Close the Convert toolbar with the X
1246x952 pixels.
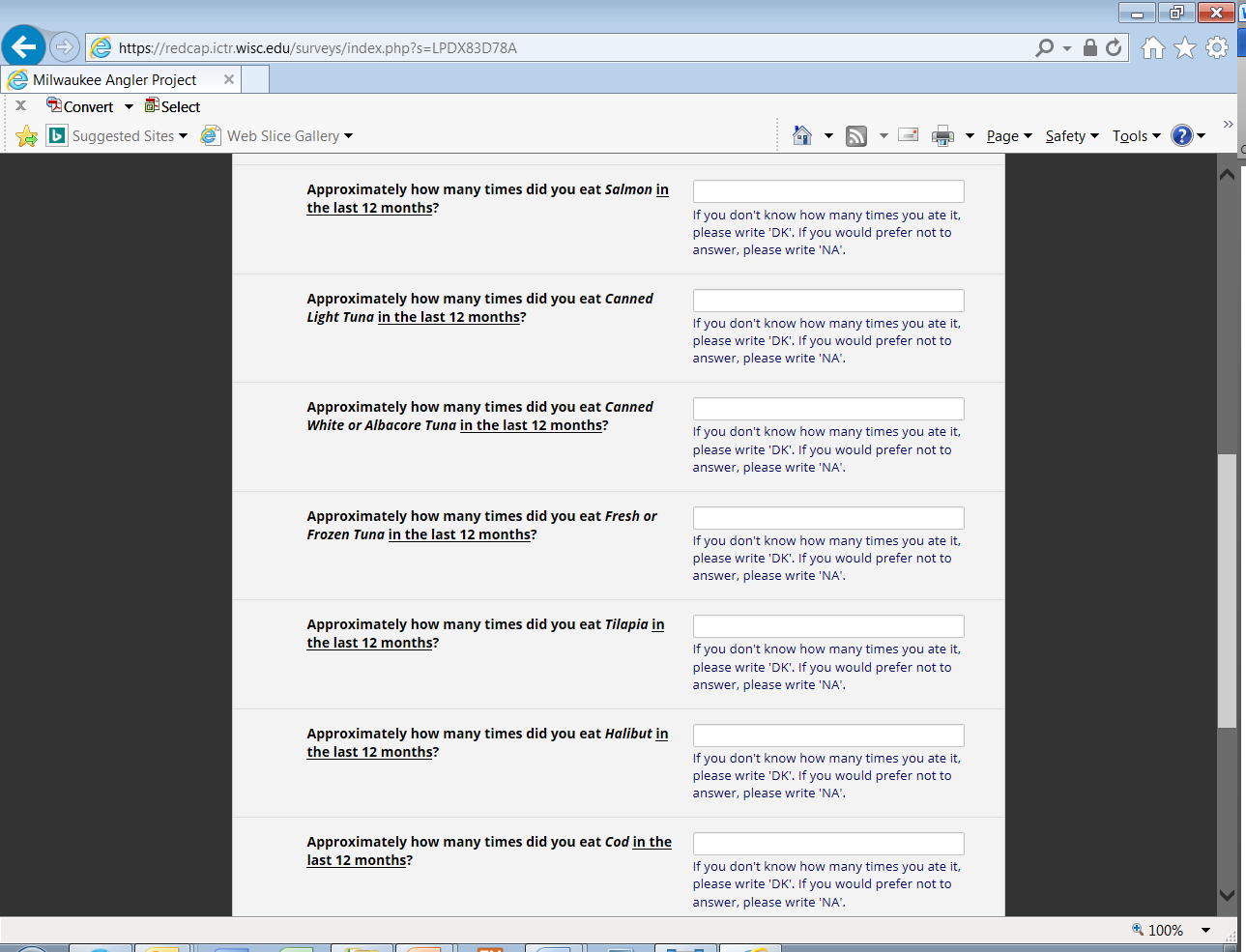20,105
